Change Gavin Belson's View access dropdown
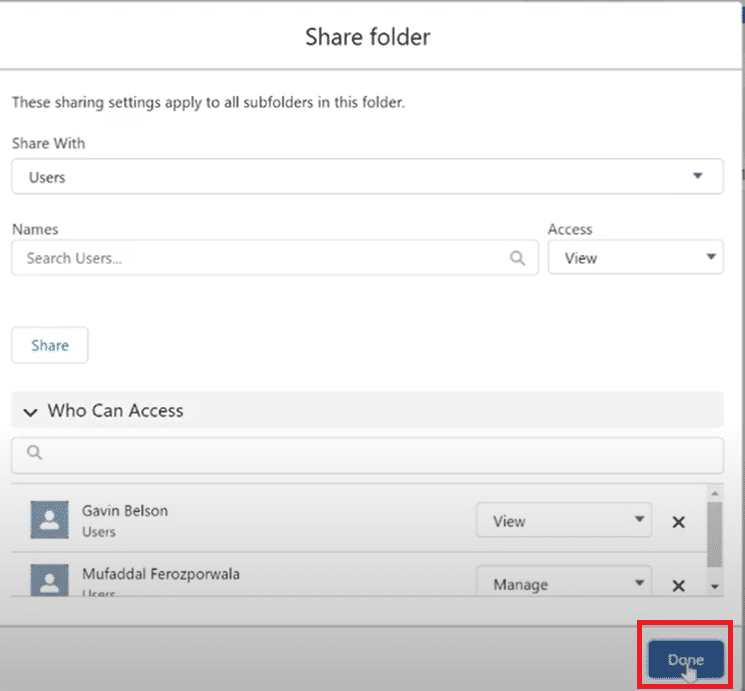Viewport: 745px width, 691px height. click(564, 520)
